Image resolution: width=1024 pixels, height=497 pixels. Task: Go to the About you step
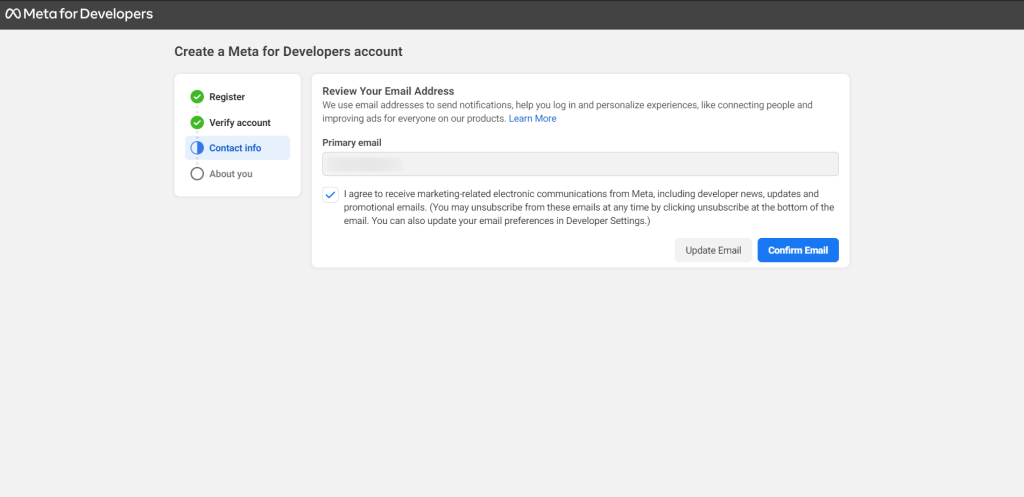click(231, 174)
